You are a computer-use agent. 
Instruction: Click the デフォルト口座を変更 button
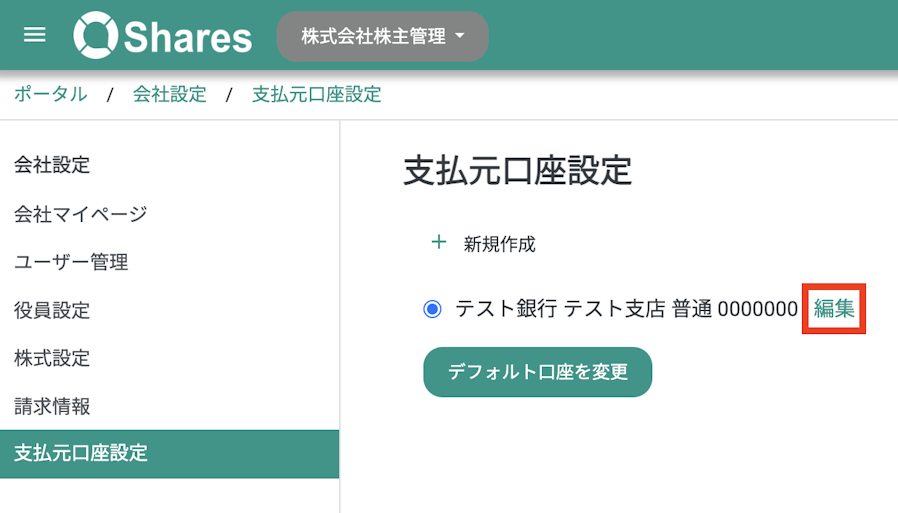[x=538, y=372]
